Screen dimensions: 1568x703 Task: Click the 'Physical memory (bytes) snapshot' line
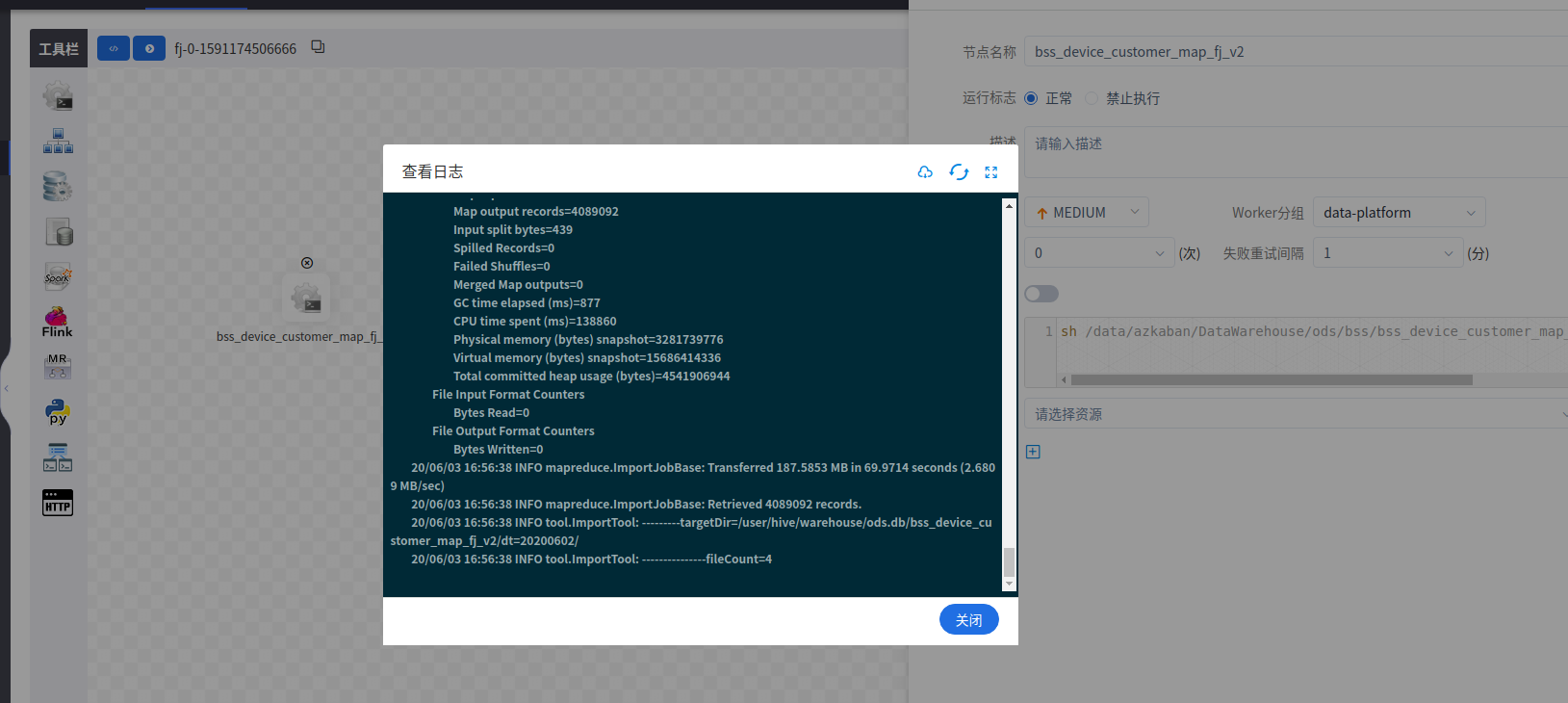click(588, 340)
